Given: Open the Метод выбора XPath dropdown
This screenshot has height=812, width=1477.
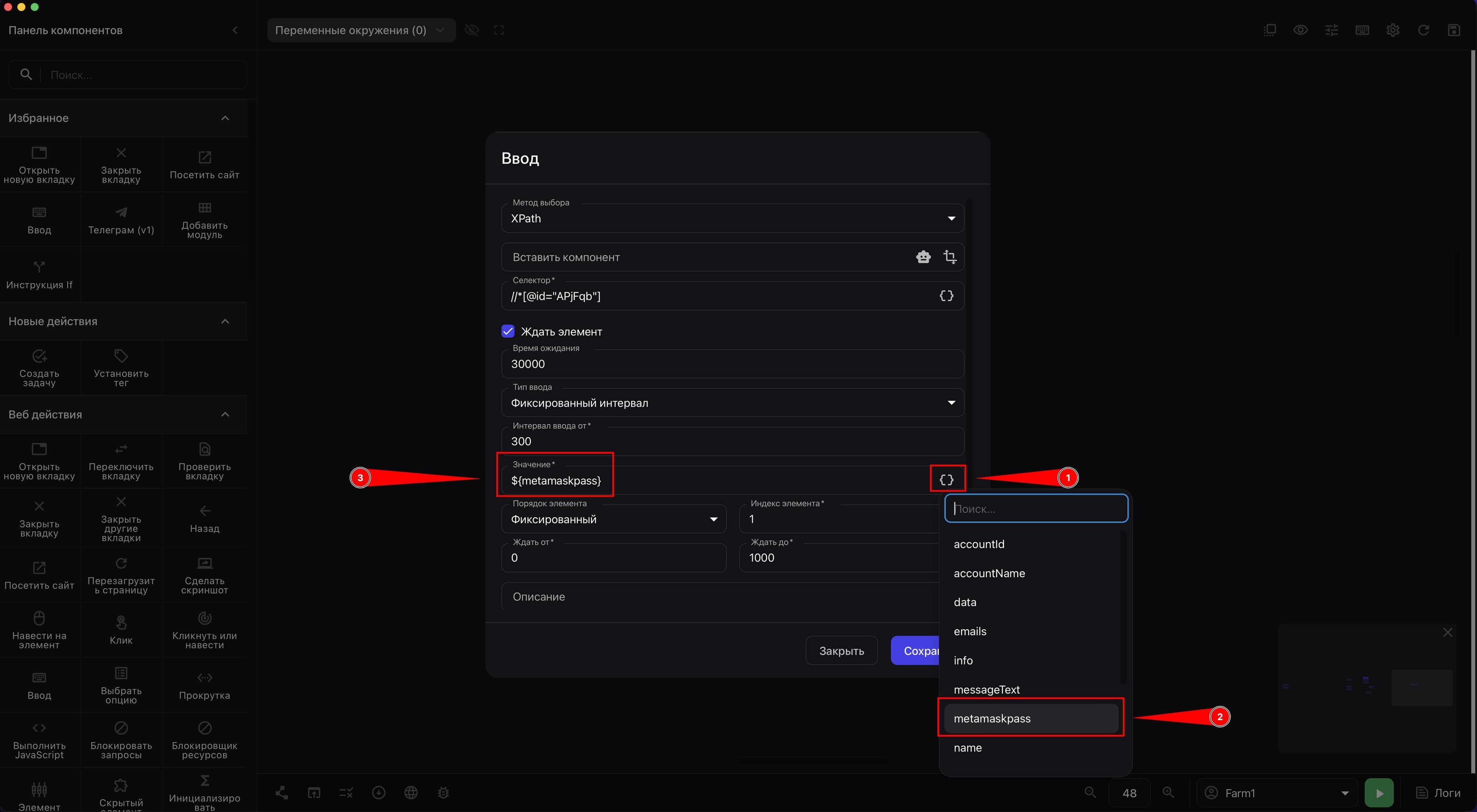Looking at the screenshot, I should pyautogui.click(x=732, y=218).
